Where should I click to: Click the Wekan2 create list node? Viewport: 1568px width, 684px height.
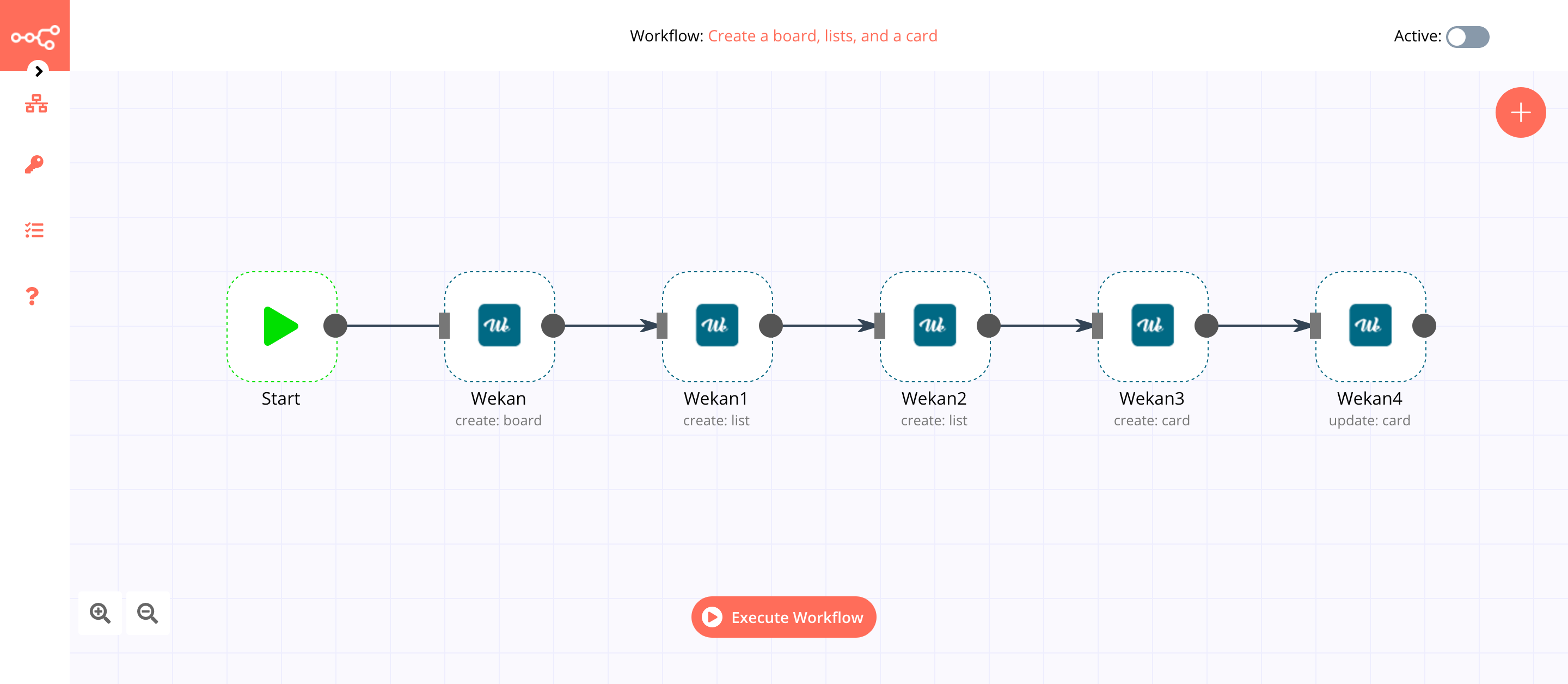(x=932, y=324)
